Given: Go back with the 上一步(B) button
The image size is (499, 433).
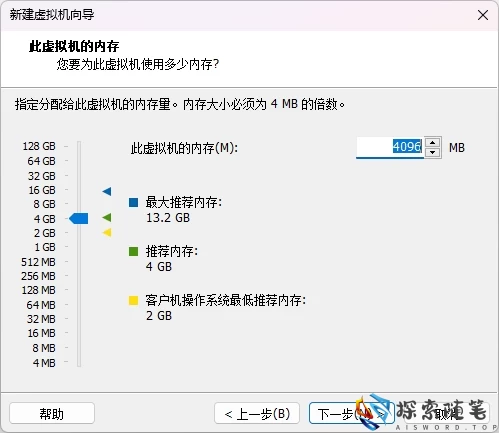Looking at the screenshot, I should [257, 414].
